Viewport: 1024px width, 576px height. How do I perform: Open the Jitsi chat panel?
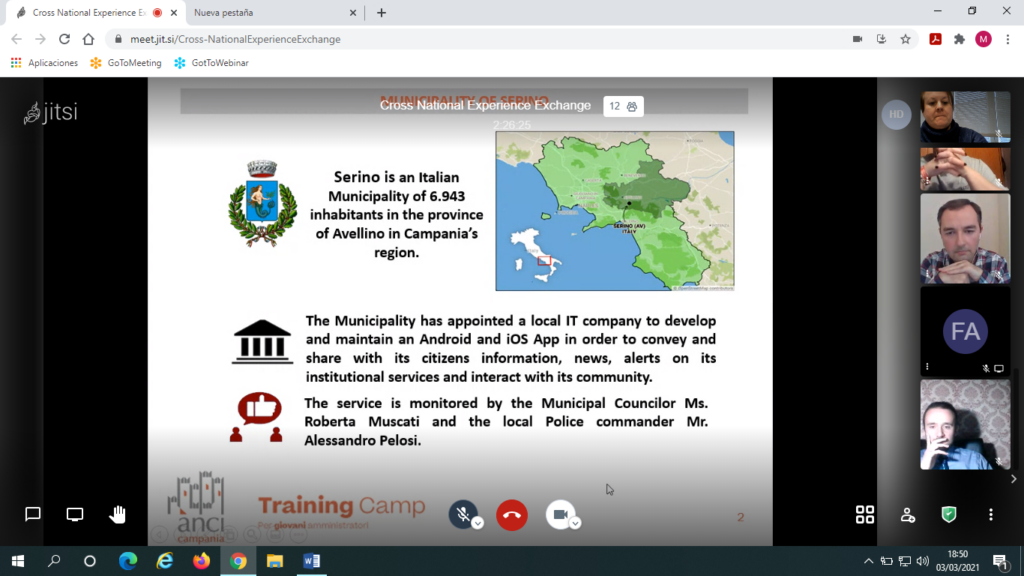pyautogui.click(x=33, y=514)
